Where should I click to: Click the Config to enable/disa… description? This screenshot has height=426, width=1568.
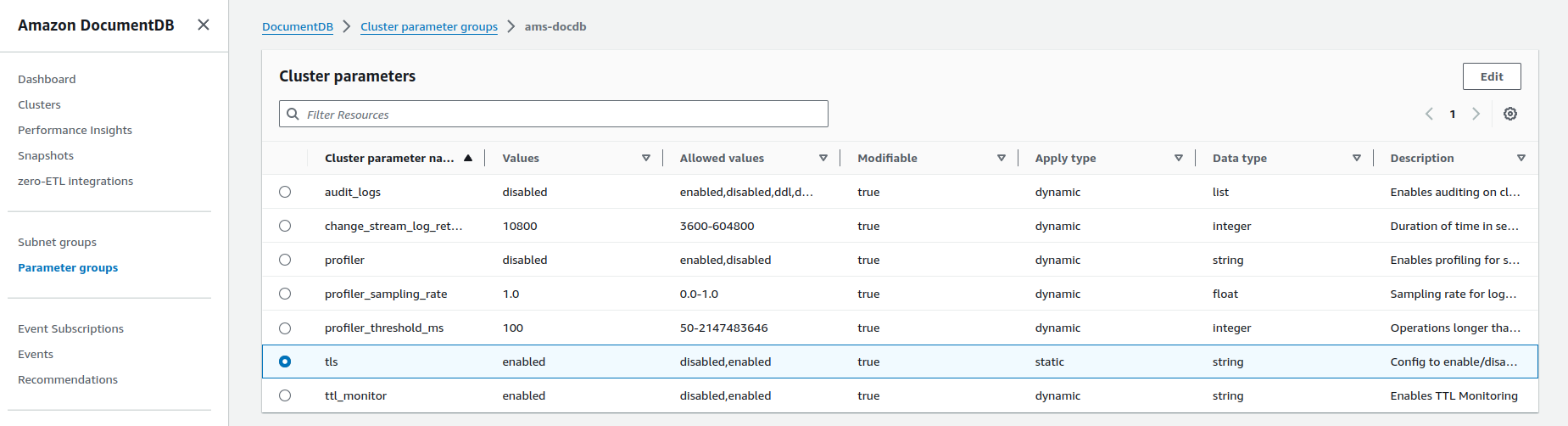pyautogui.click(x=1454, y=362)
